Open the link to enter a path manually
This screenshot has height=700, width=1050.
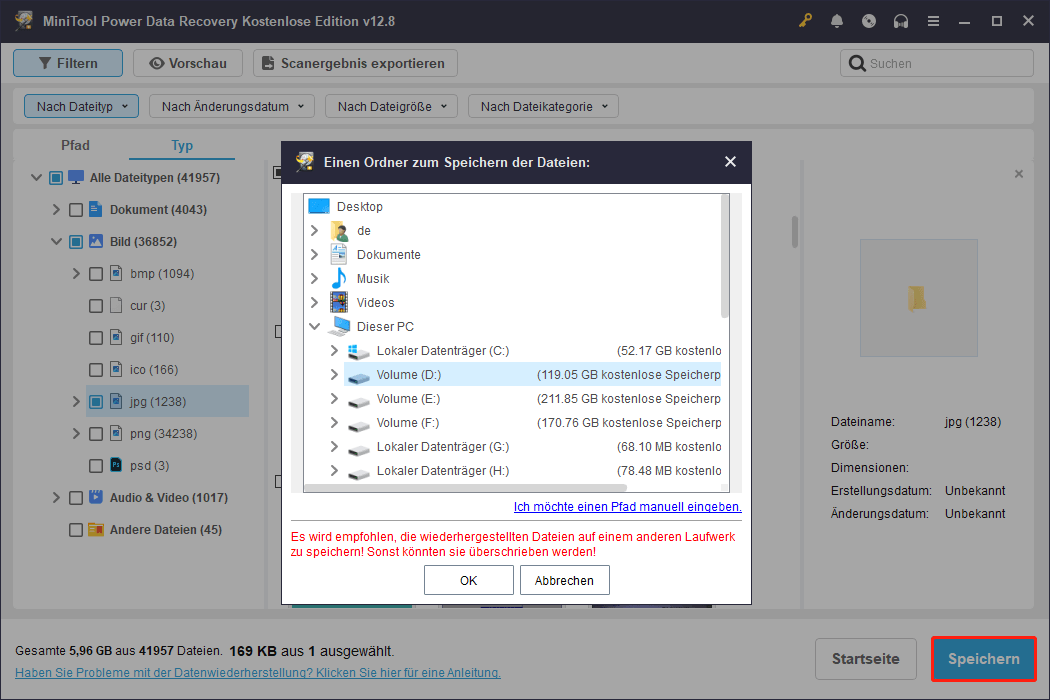[627, 506]
